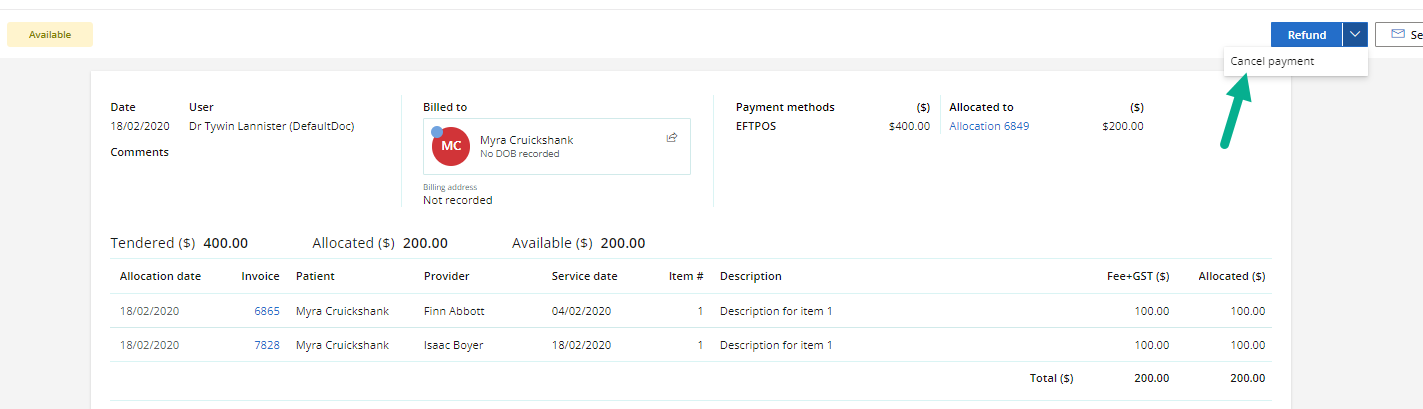Click Service date column header
Screen dimensions: 1423x409
[585, 276]
